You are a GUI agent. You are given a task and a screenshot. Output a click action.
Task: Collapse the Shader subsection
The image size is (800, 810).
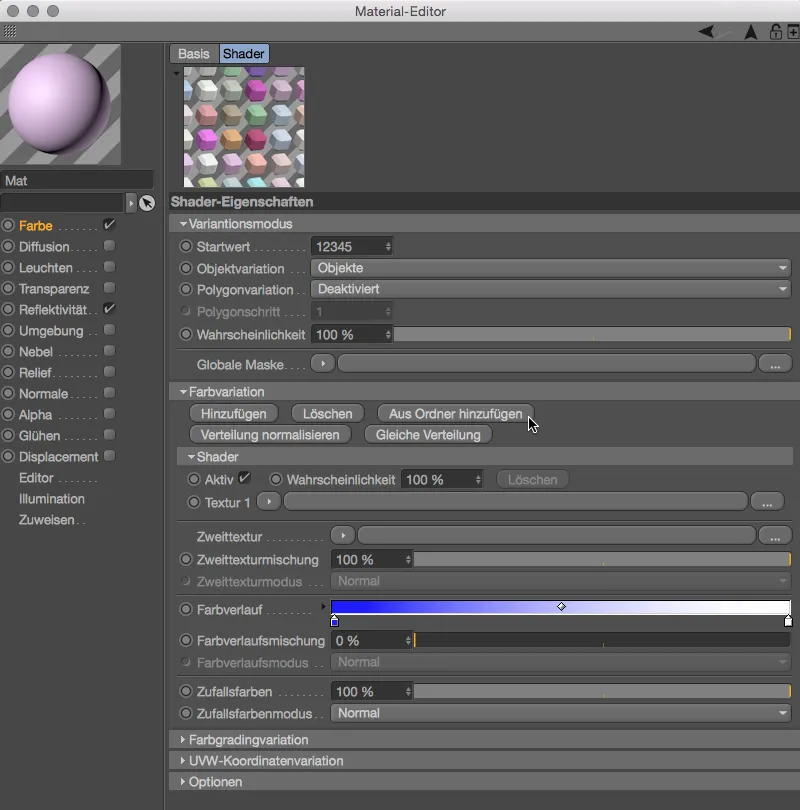pos(191,457)
